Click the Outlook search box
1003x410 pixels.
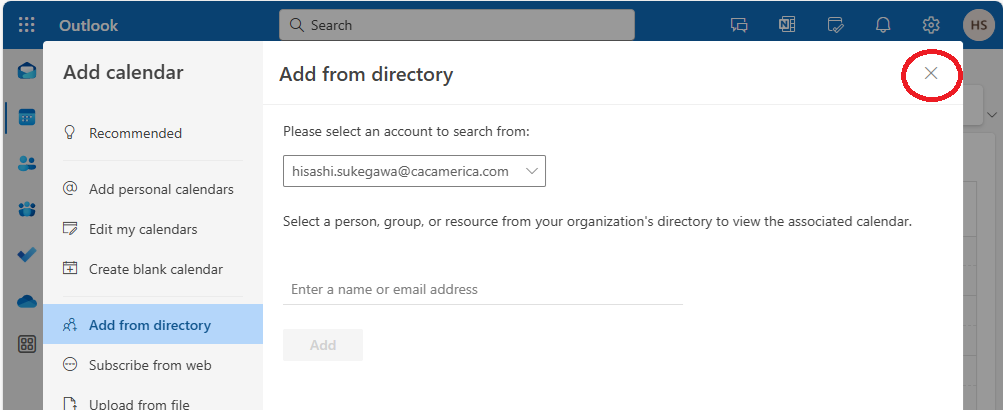(x=457, y=25)
